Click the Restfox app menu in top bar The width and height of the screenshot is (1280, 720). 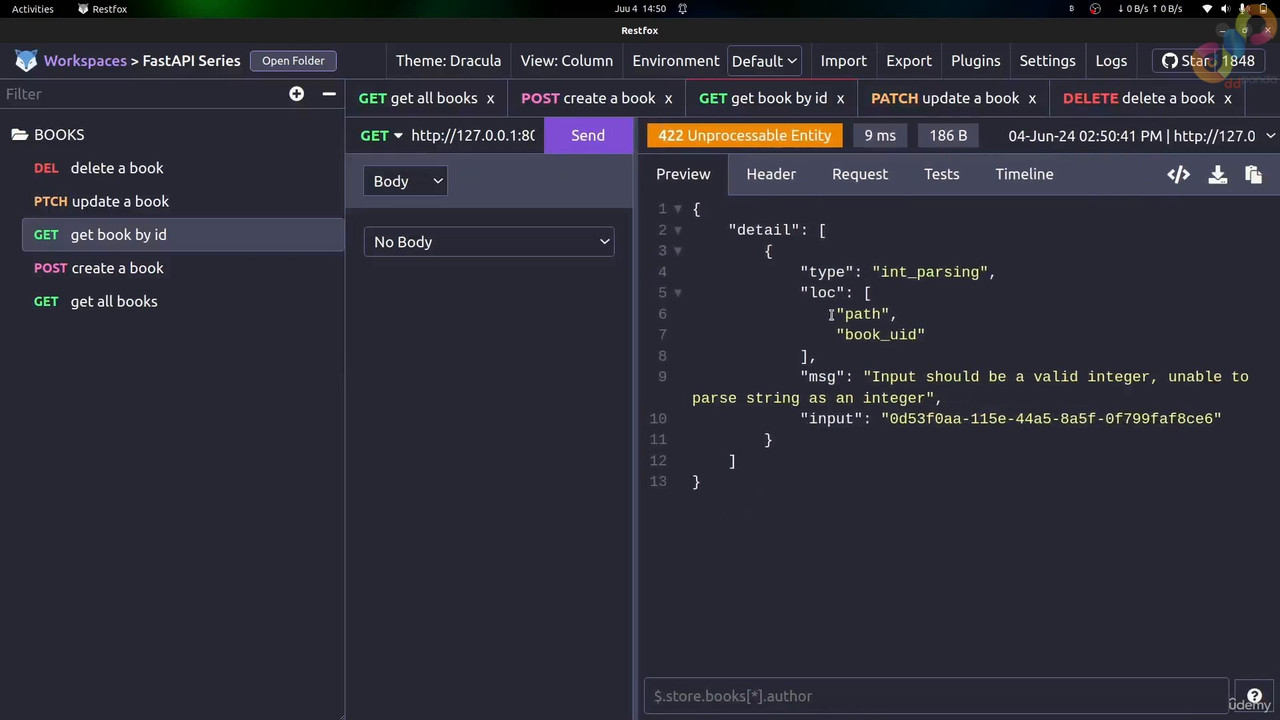[102, 9]
